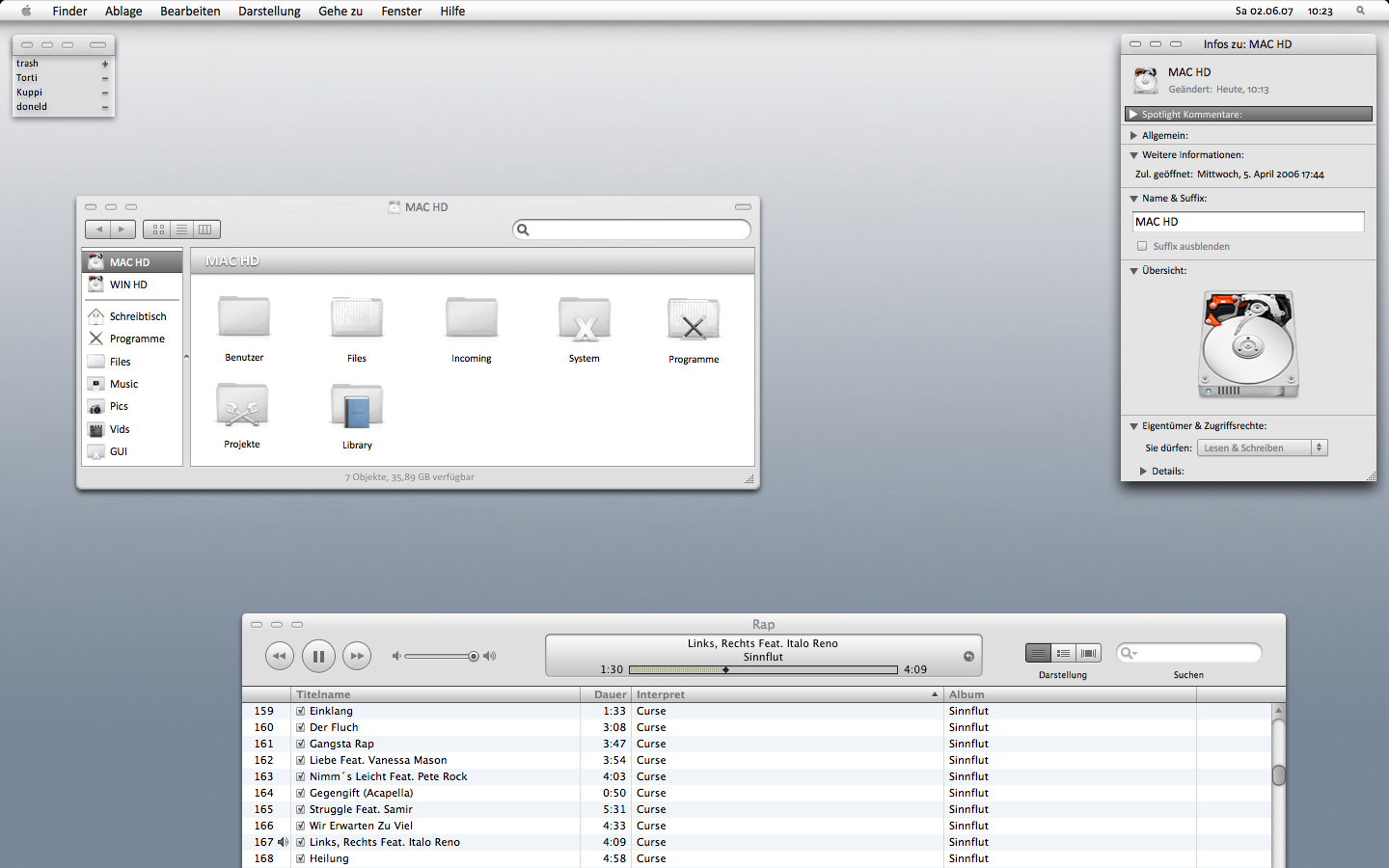Open Pics in Finder sidebar
Screen dimensions: 1389x868
click(132, 406)
